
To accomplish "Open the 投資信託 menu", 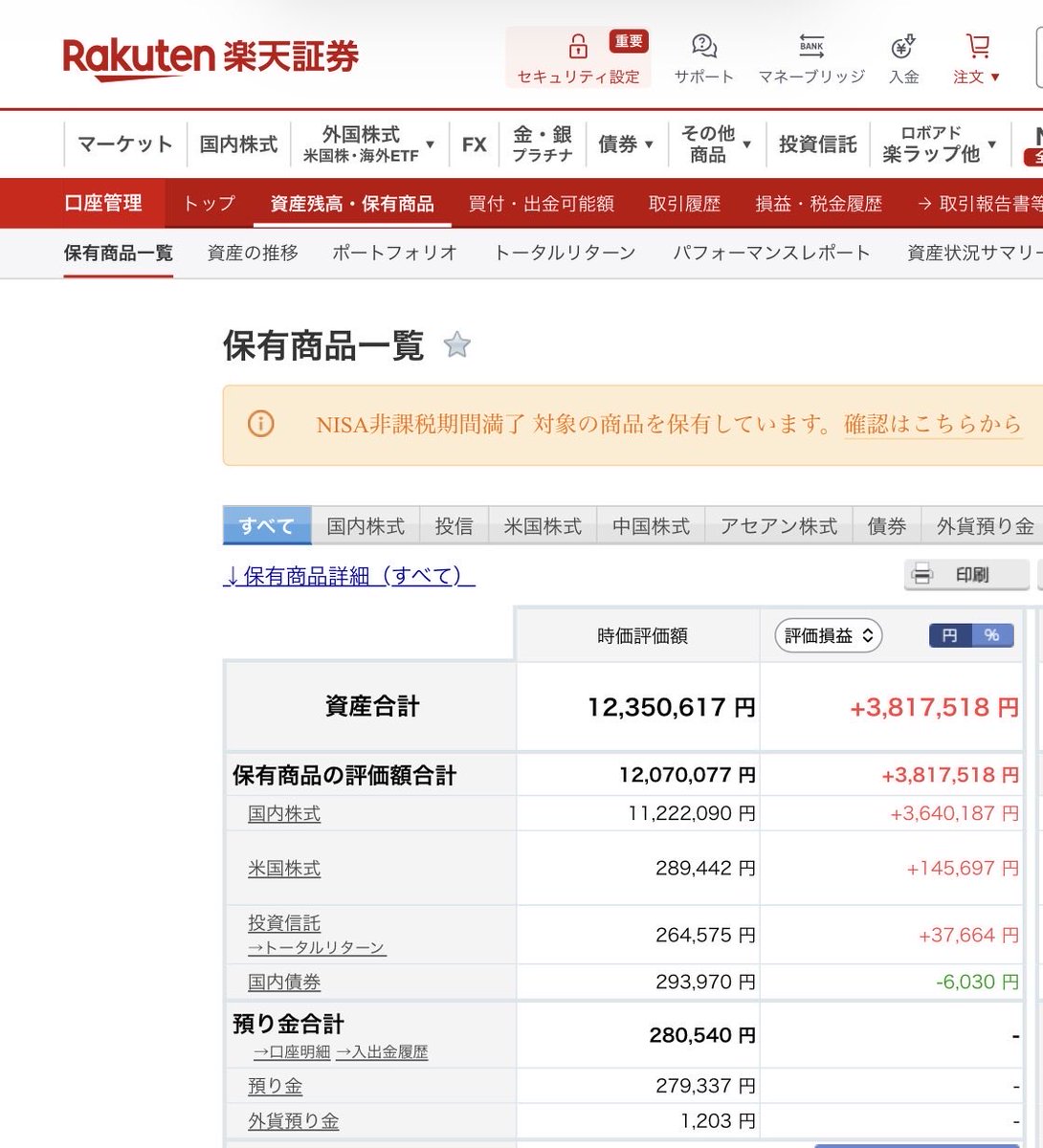I will tap(817, 144).
